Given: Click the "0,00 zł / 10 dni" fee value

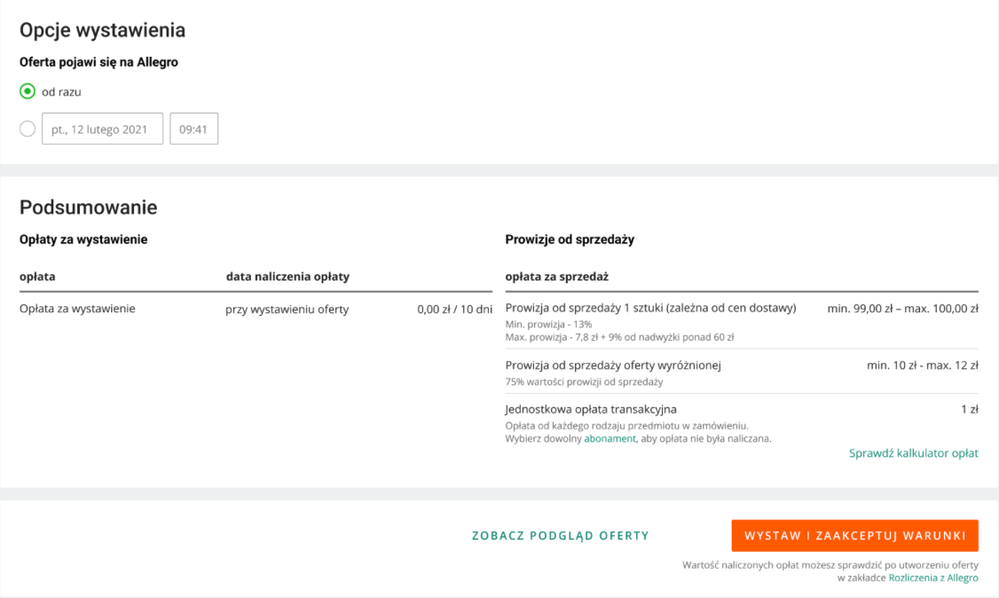Looking at the screenshot, I should [454, 309].
